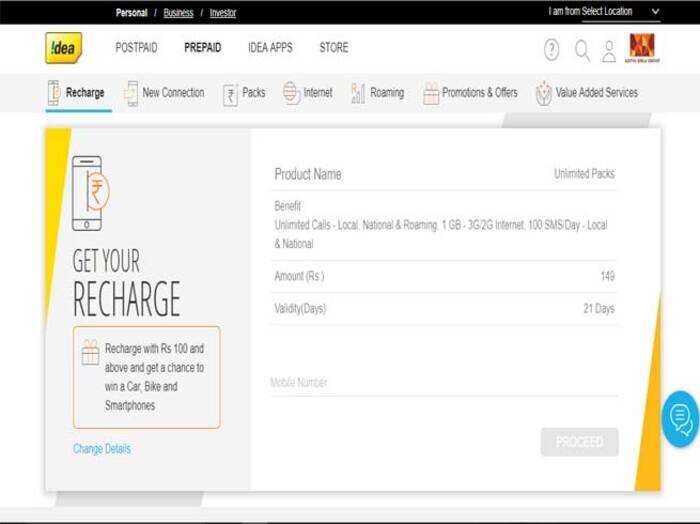This screenshot has height=524, width=700.
Task: Click the Promotions & Offers gift icon
Action: tap(431, 94)
